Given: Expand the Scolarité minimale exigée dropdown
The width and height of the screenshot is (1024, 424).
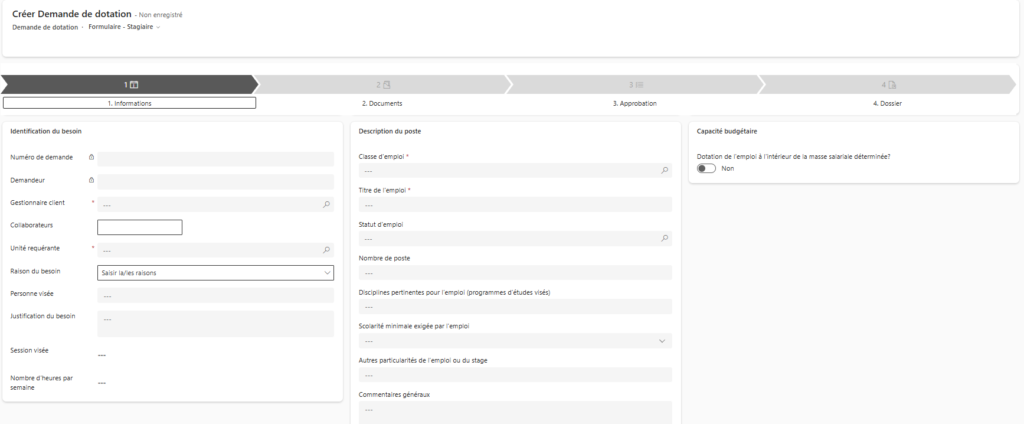Looking at the screenshot, I should pos(664,341).
